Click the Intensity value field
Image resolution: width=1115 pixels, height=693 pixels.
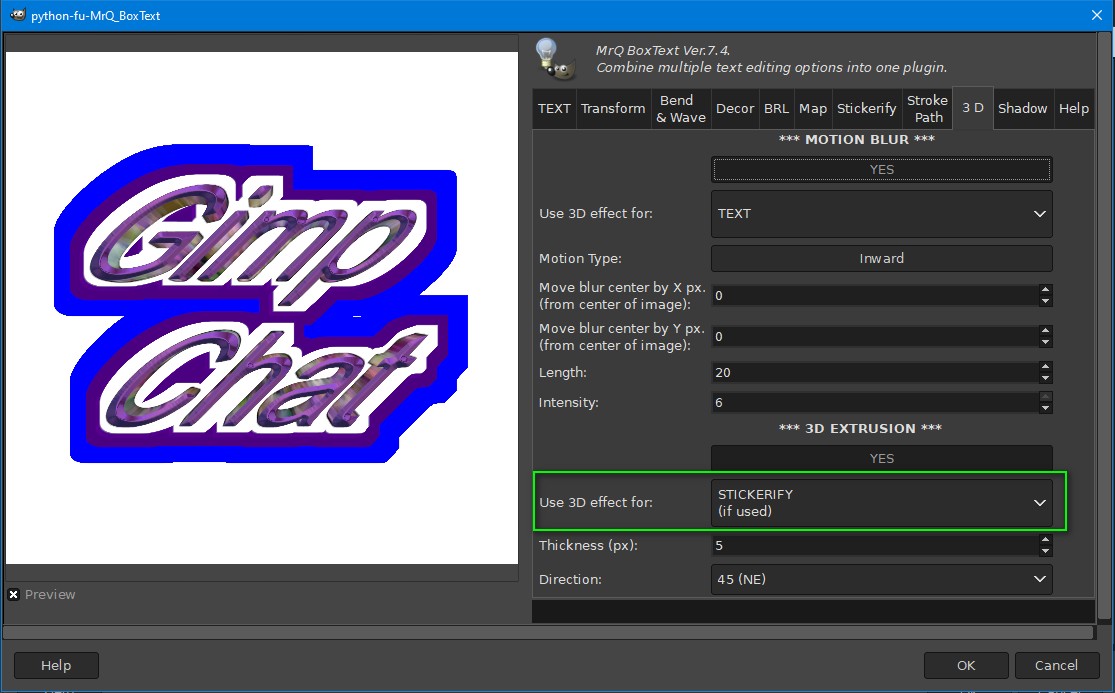click(x=875, y=402)
